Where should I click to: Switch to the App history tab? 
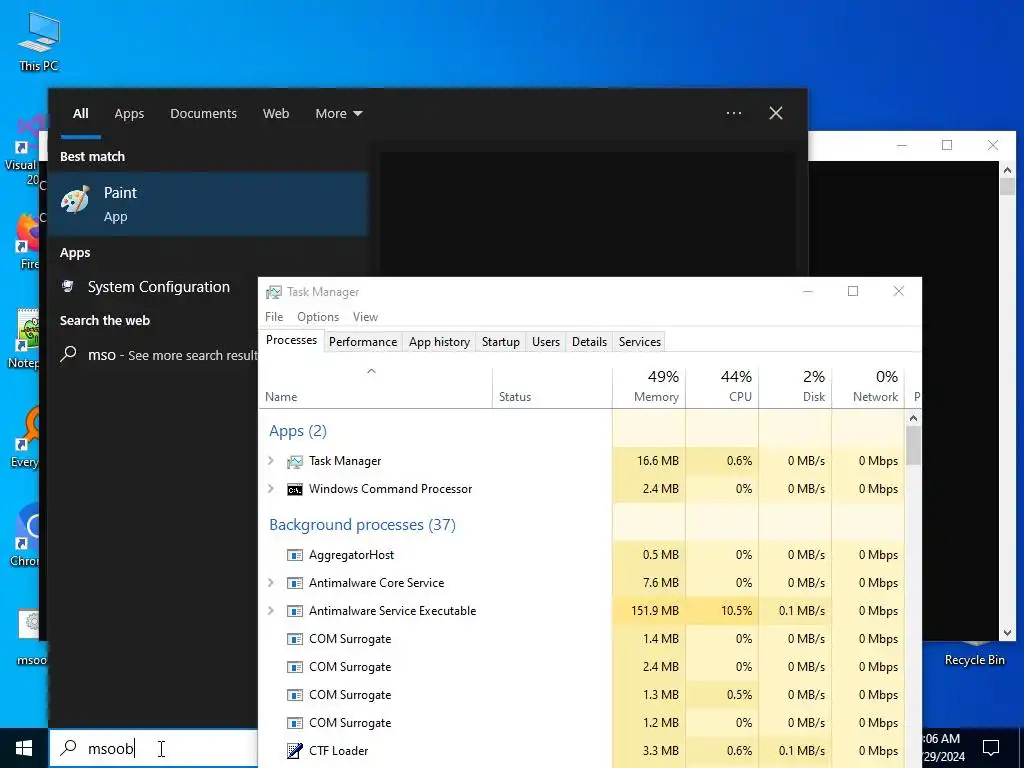pos(440,342)
